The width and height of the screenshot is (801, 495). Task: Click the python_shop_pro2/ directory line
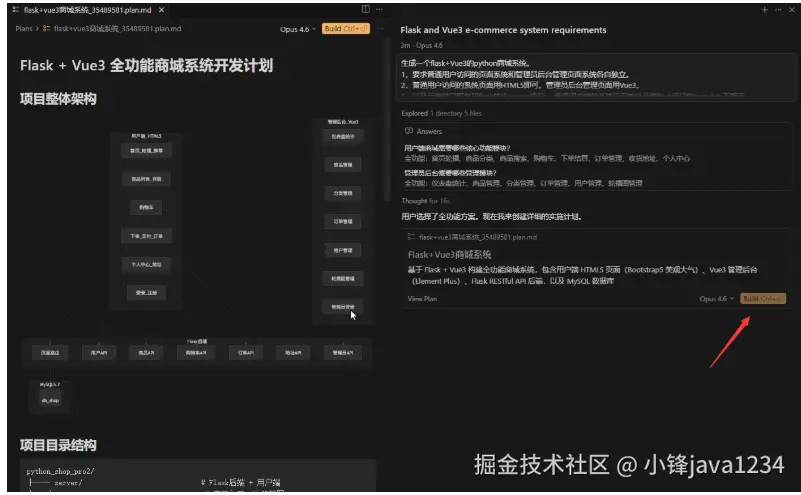click(x=60, y=471)
